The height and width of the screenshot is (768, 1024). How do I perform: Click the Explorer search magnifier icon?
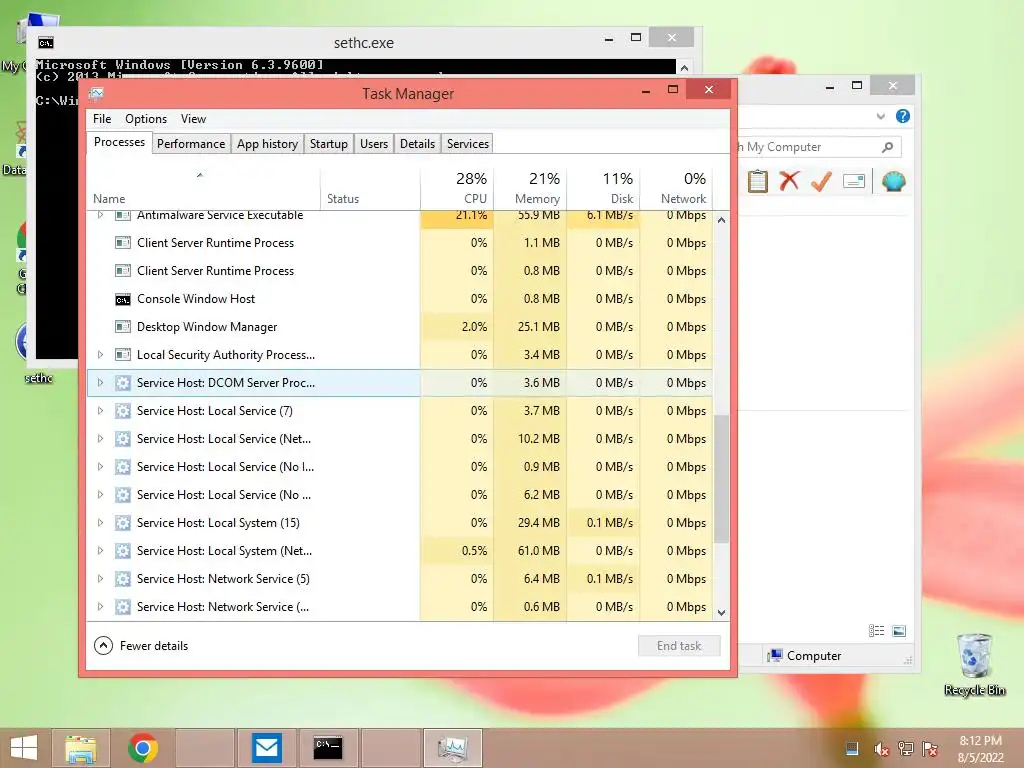[887, 147]
